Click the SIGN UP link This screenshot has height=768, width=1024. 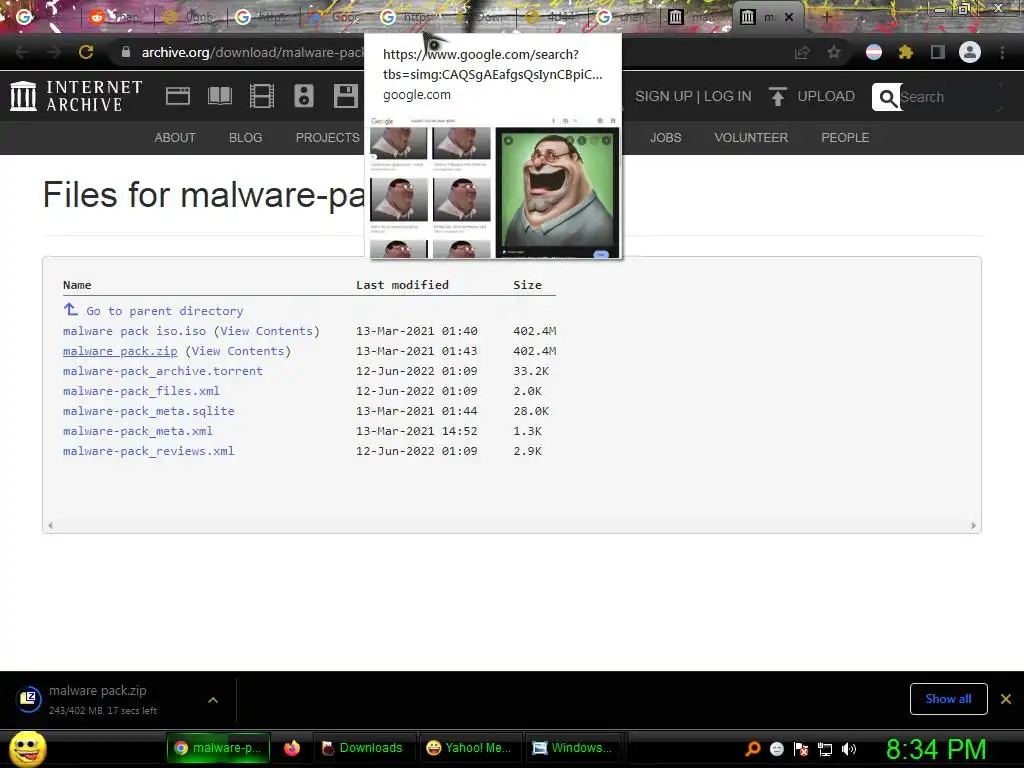point(664,97)
